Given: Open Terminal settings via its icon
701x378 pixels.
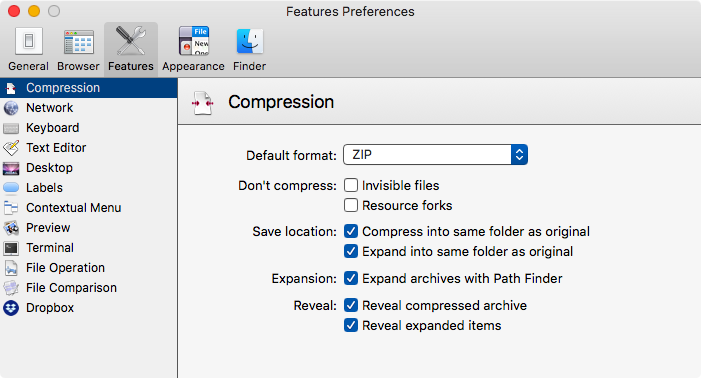Looking at the screenshot, I should click(11, 248).
